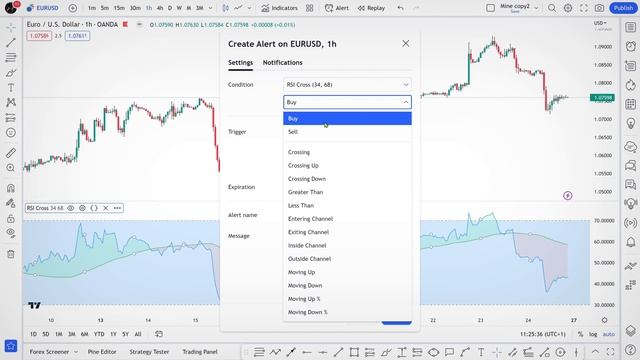Open the chart style dropdown arrow
Screen dimensions: 640x360
249,8
